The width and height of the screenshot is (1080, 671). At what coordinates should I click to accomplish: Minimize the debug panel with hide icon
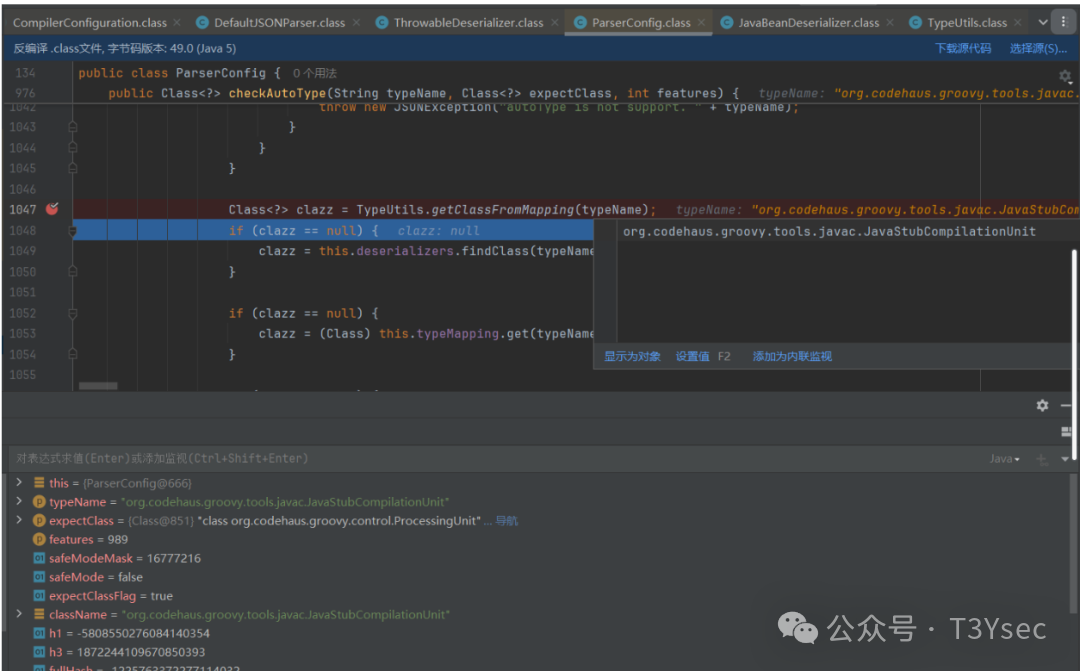coord(1066,405)
